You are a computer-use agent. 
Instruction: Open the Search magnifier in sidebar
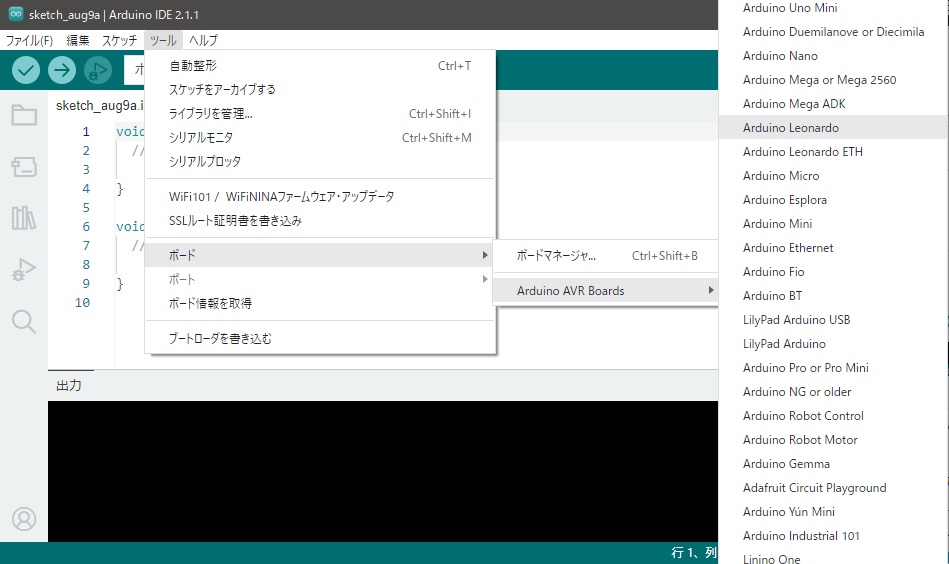(x=24, y=321)
